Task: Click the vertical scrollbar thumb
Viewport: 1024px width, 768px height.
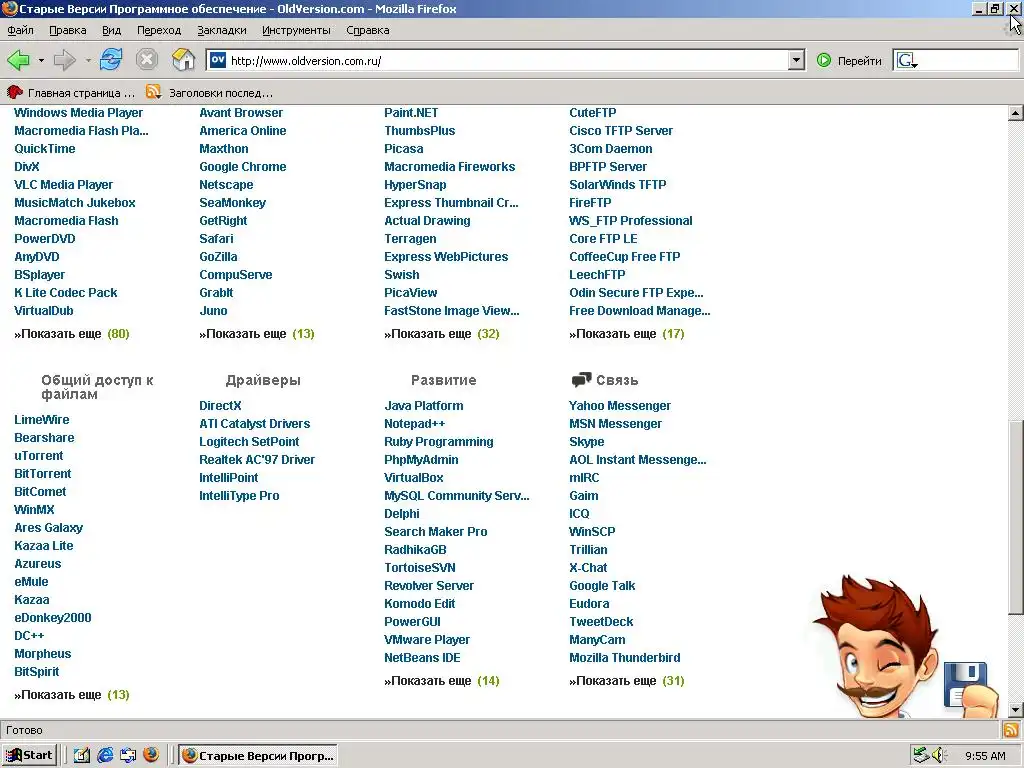Action: coord(1016,516)
